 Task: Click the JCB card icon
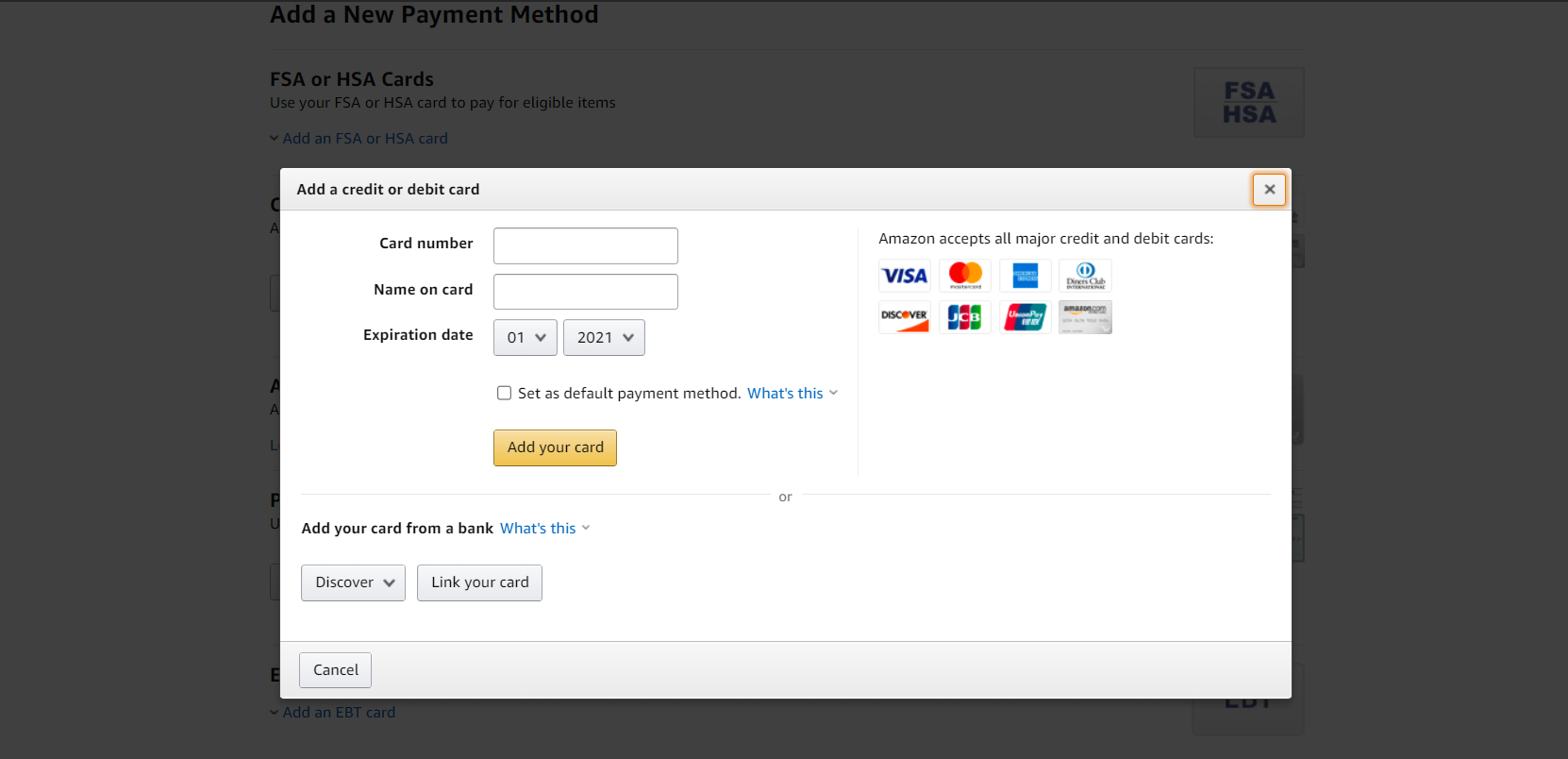point(964,317)
